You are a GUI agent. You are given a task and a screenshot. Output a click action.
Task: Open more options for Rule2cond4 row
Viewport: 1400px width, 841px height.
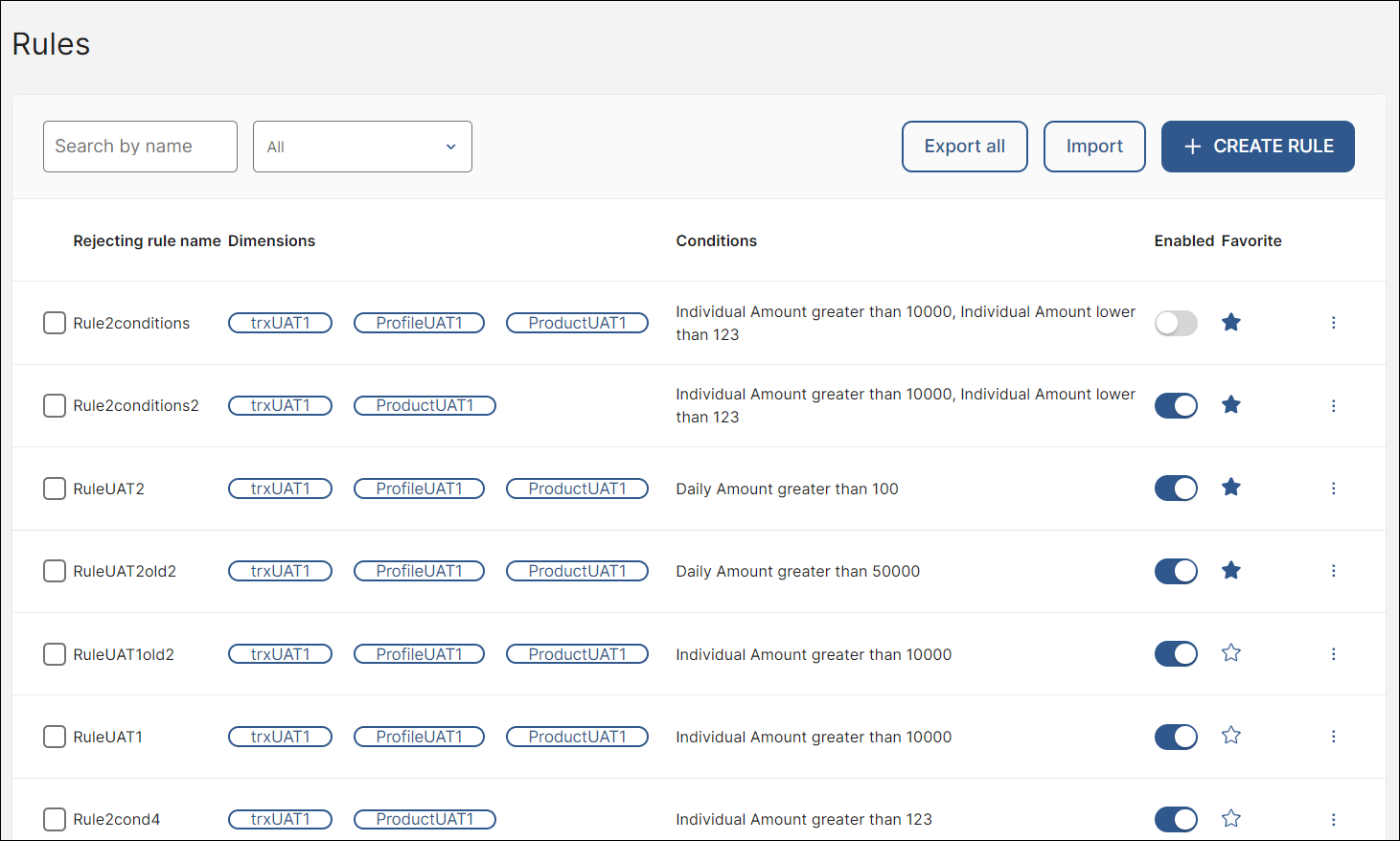pos(1333,819)
